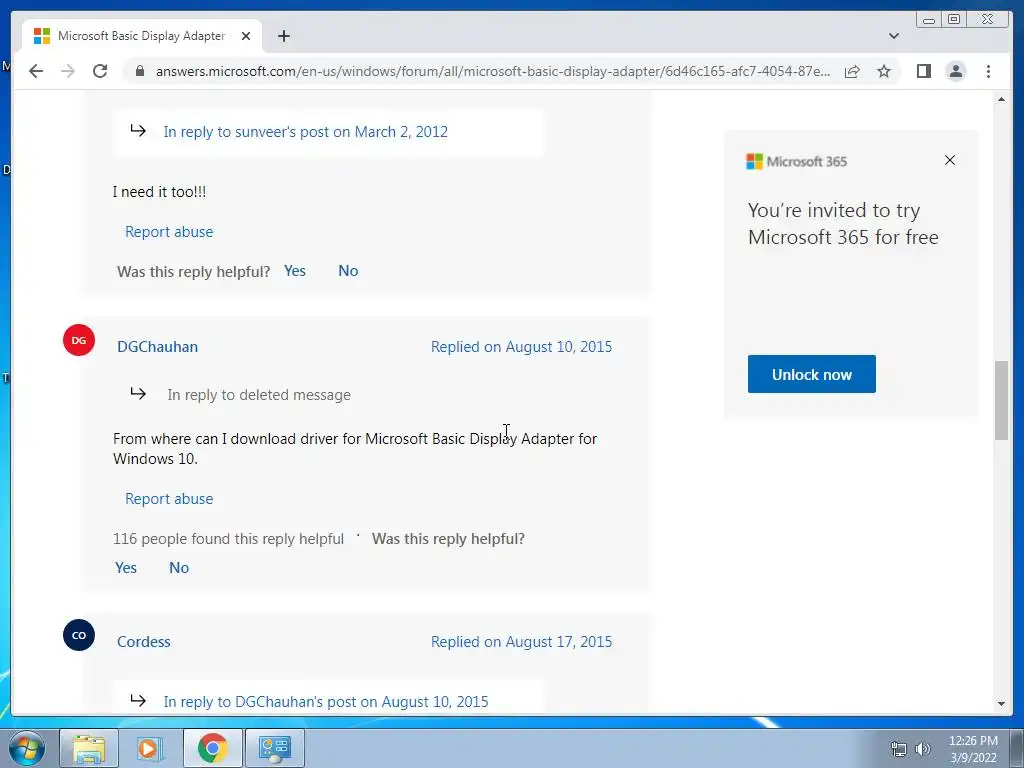Open DGChauhan's post on August 10, 2015
Screen dimensions: 1024x768
pos(325,702)
